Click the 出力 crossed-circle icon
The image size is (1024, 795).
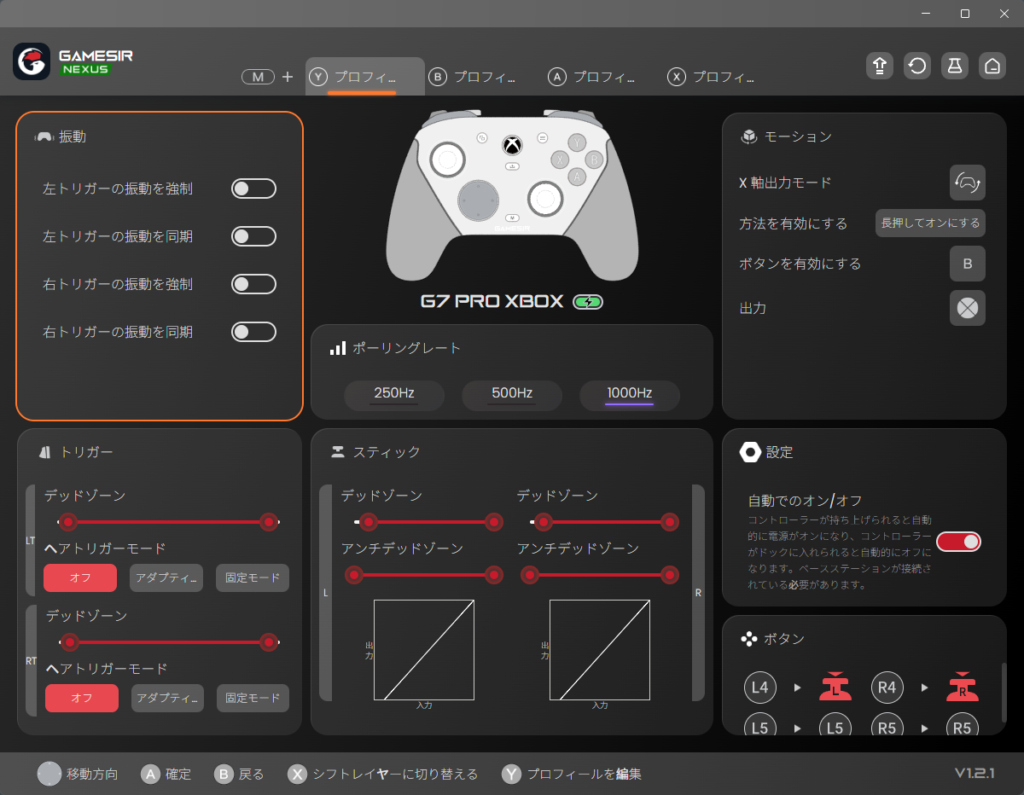(967, 308)
